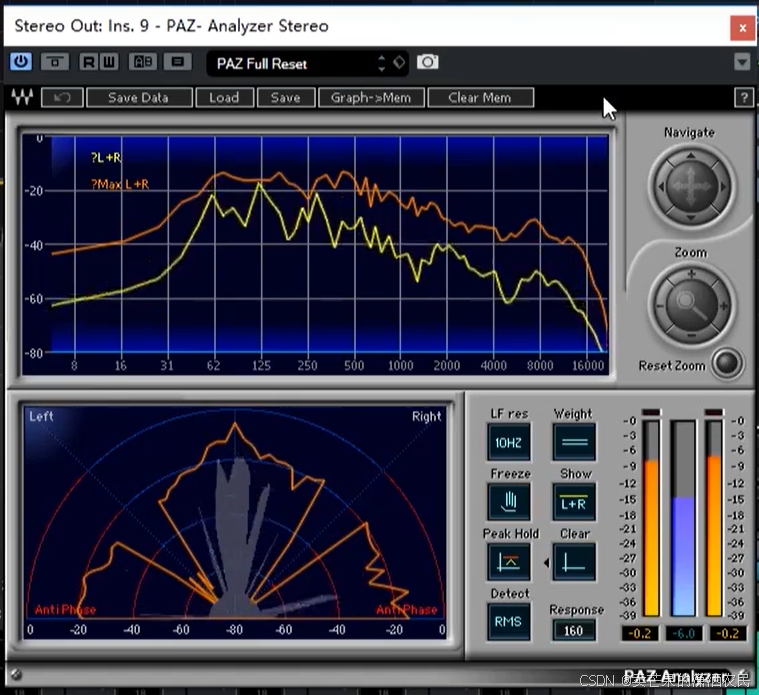
Task: Click the Navigate up arrow
Action: point(691,156)
